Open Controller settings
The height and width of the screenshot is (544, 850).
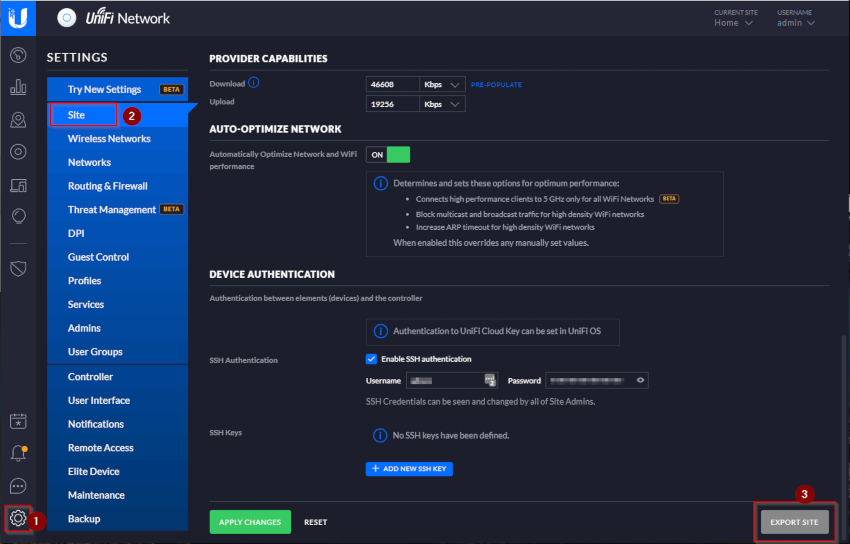tap(118, 377)
